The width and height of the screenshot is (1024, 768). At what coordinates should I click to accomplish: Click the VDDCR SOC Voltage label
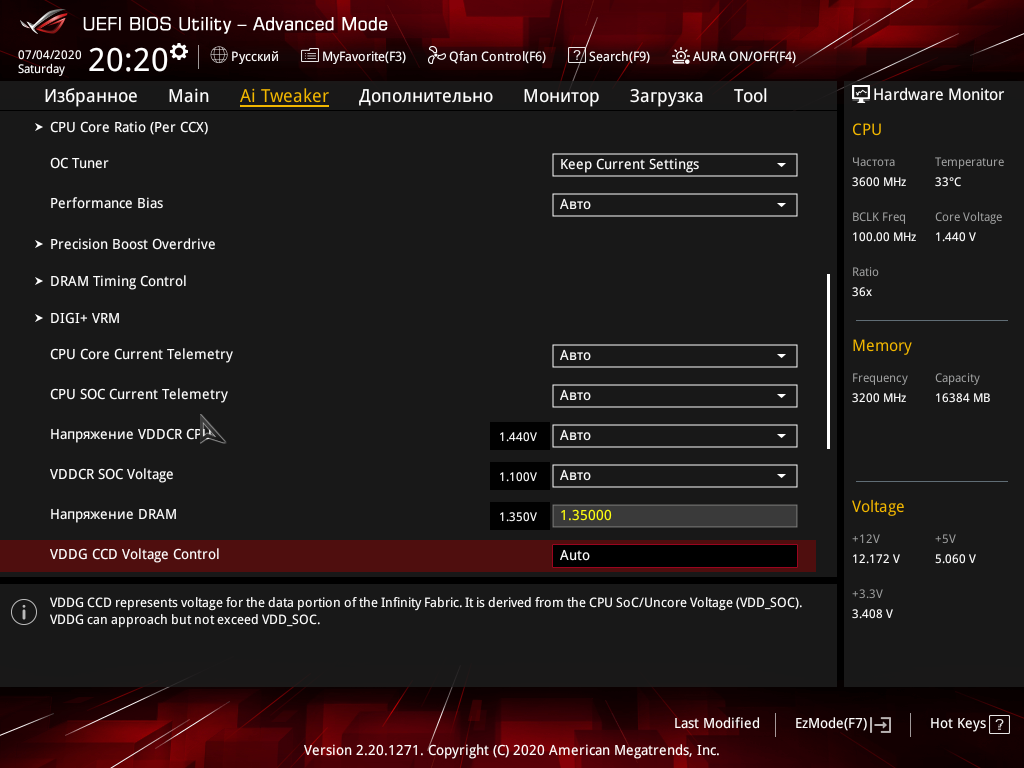coord(112,474)
